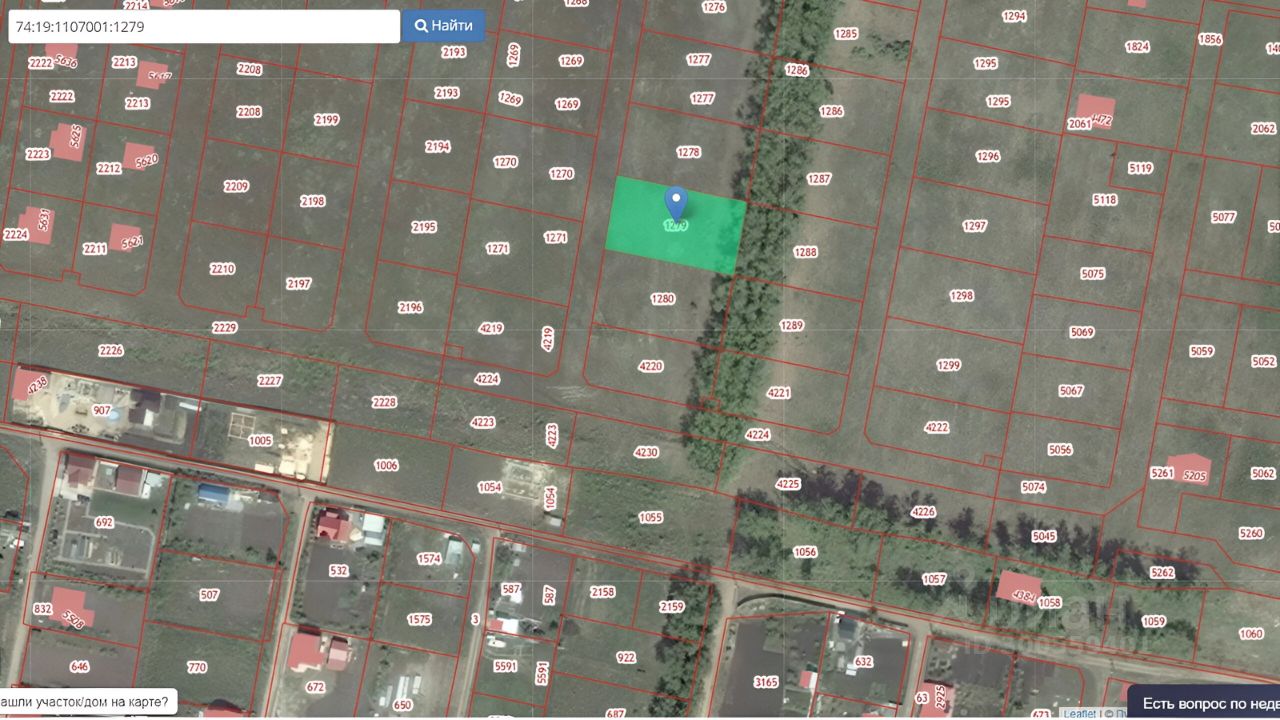1280x720 pixels.
Task: Select parcel label 5067
Action: click(1071, 391)
